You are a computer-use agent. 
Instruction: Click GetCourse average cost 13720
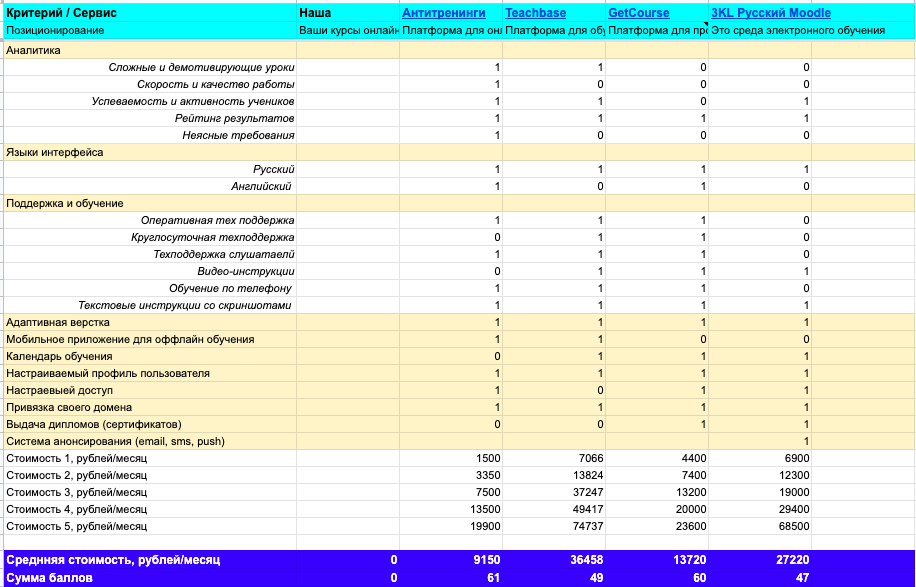pos(657,560)
